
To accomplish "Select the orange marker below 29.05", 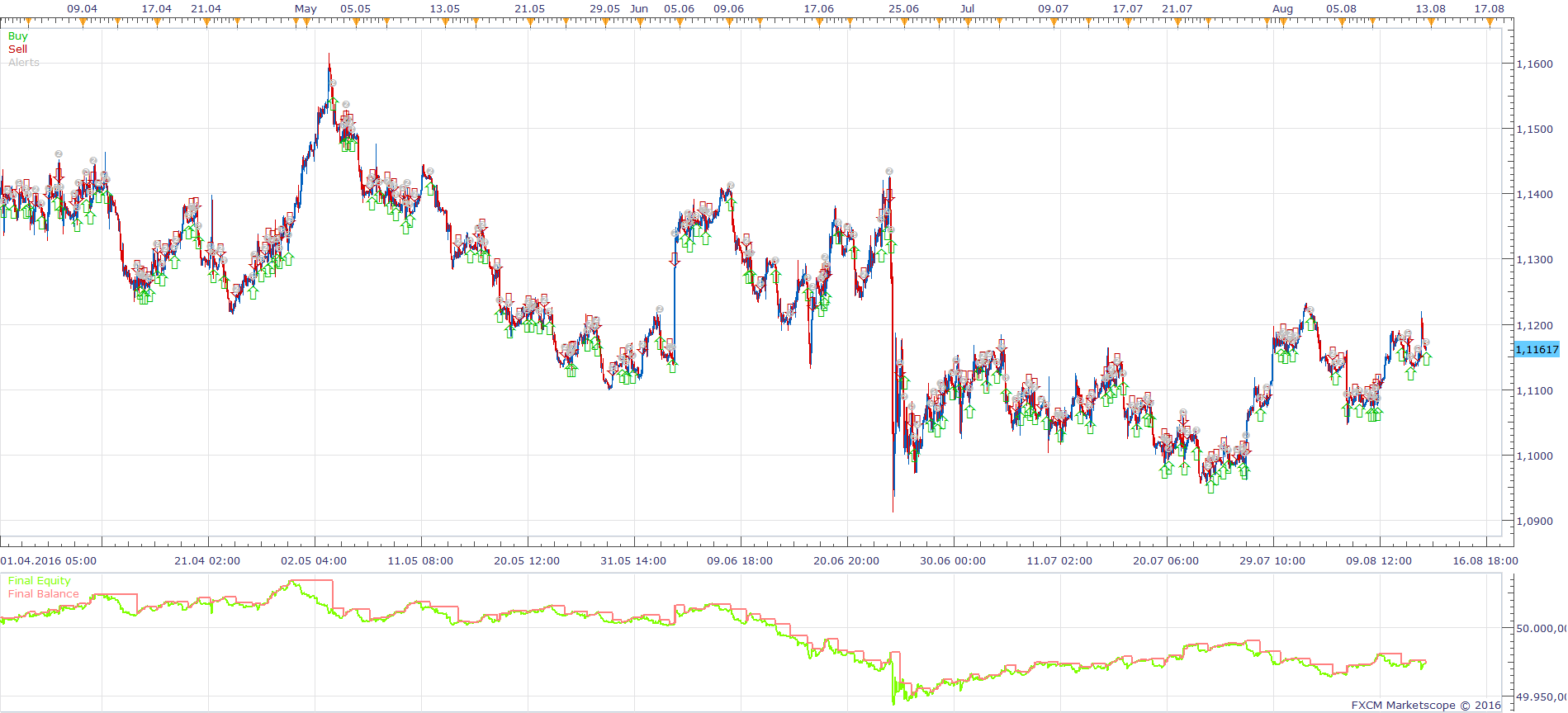I will click(x=605, y=23).
